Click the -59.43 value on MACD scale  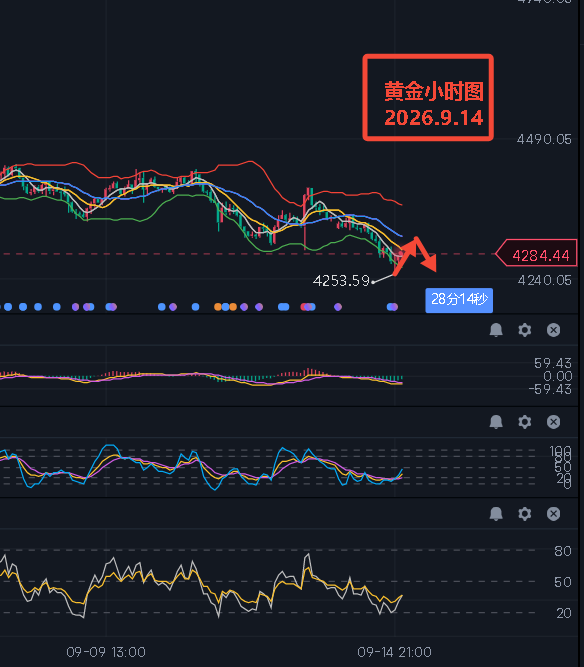pos(550,389)
